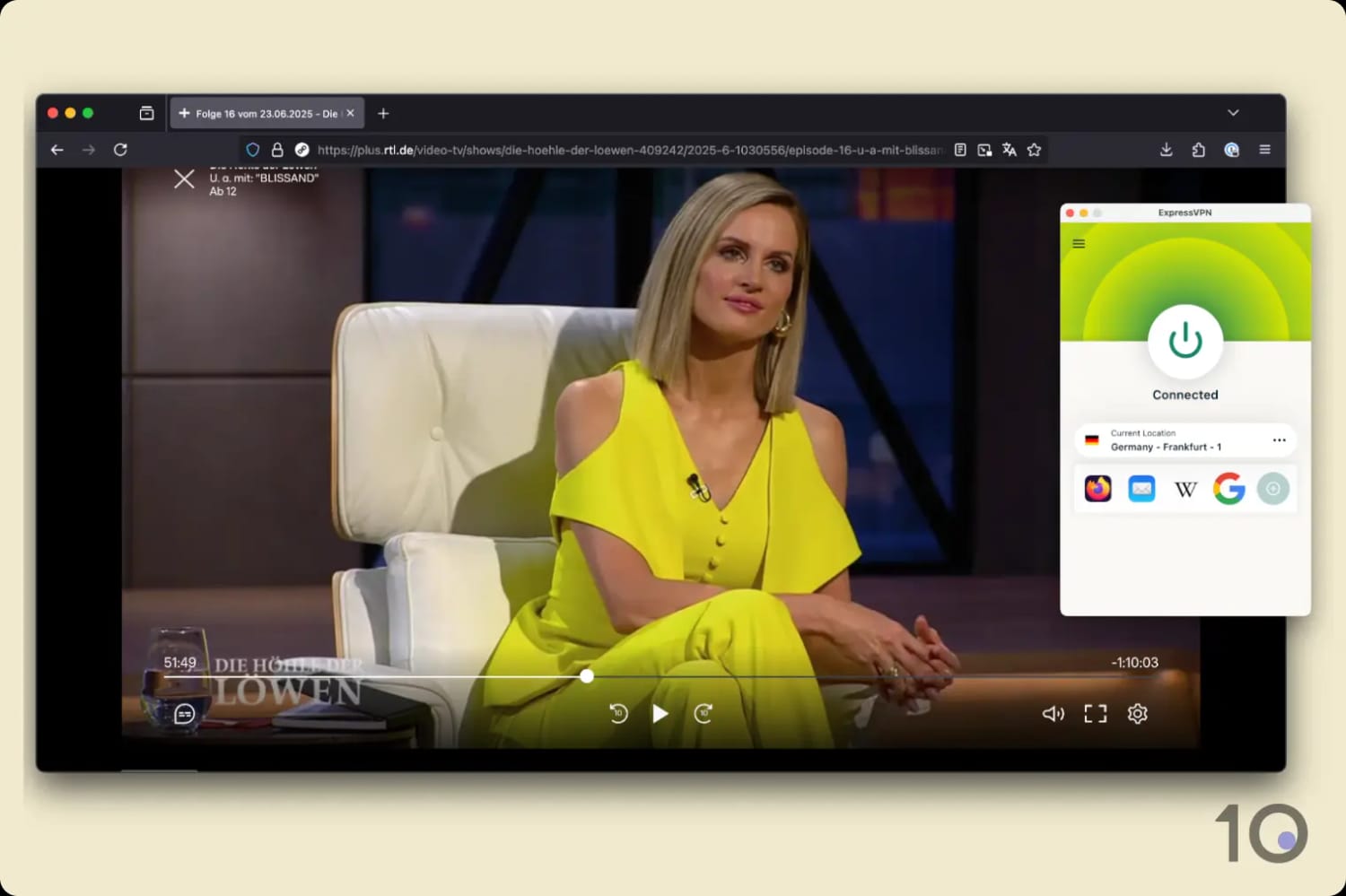This screenshot has width=1346, height=896.
Task: Click the rewind 10 seconds control
Action: [x=617, y=713]
